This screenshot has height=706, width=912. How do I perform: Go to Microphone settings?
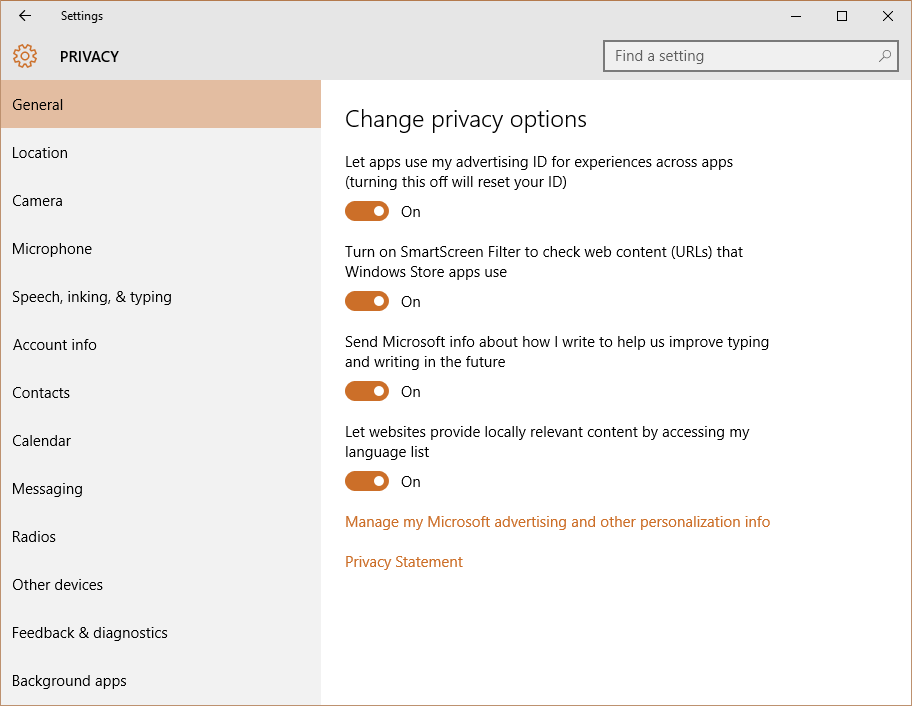[x=161, y=249]
